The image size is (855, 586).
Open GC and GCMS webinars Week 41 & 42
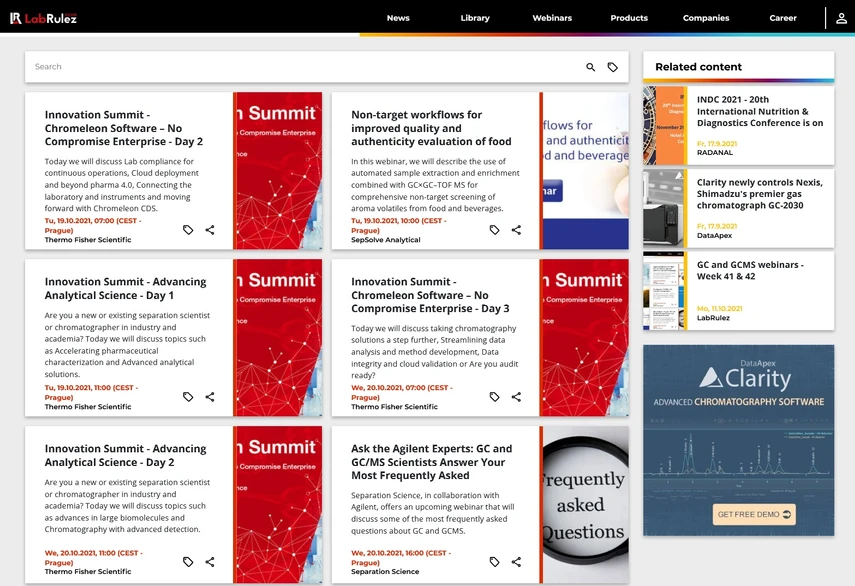pos(750,270)
